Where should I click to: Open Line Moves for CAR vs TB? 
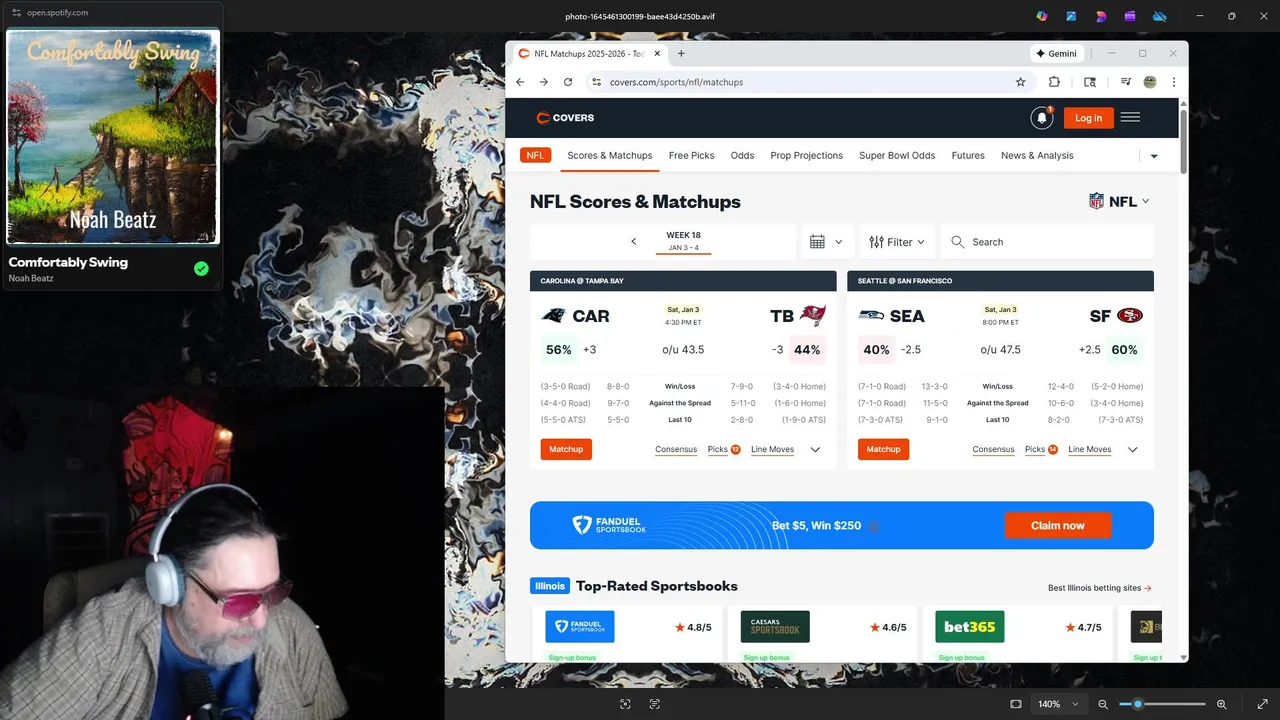[772, 449]
